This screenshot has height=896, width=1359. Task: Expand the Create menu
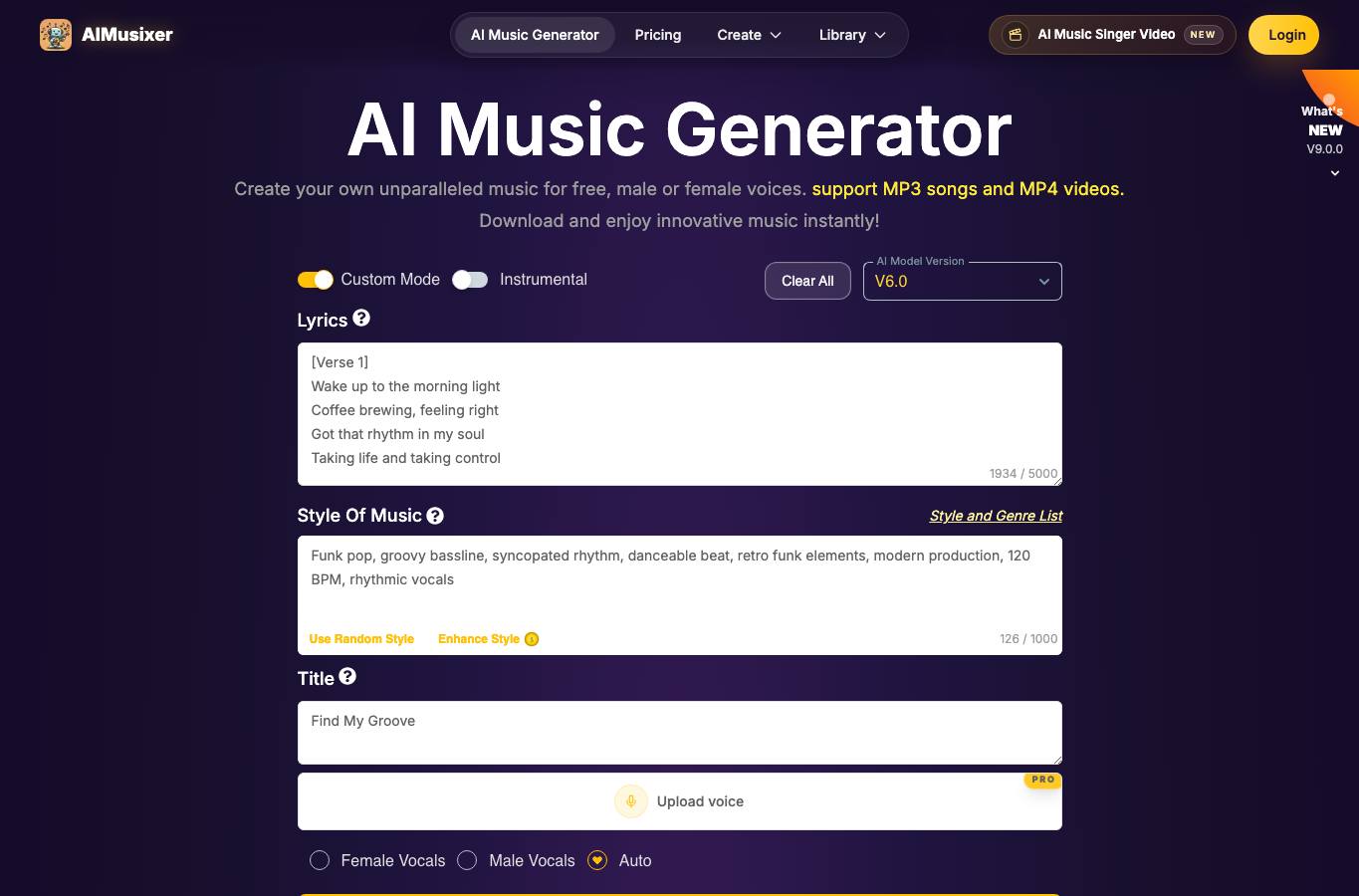tap(749, 35)
